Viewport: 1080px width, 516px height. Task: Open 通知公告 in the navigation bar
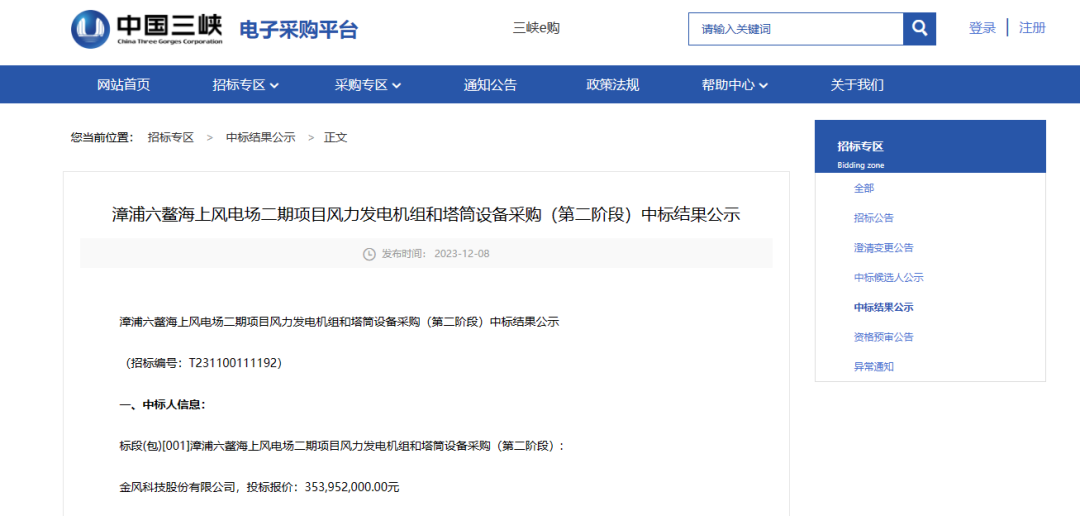[490, 85]
